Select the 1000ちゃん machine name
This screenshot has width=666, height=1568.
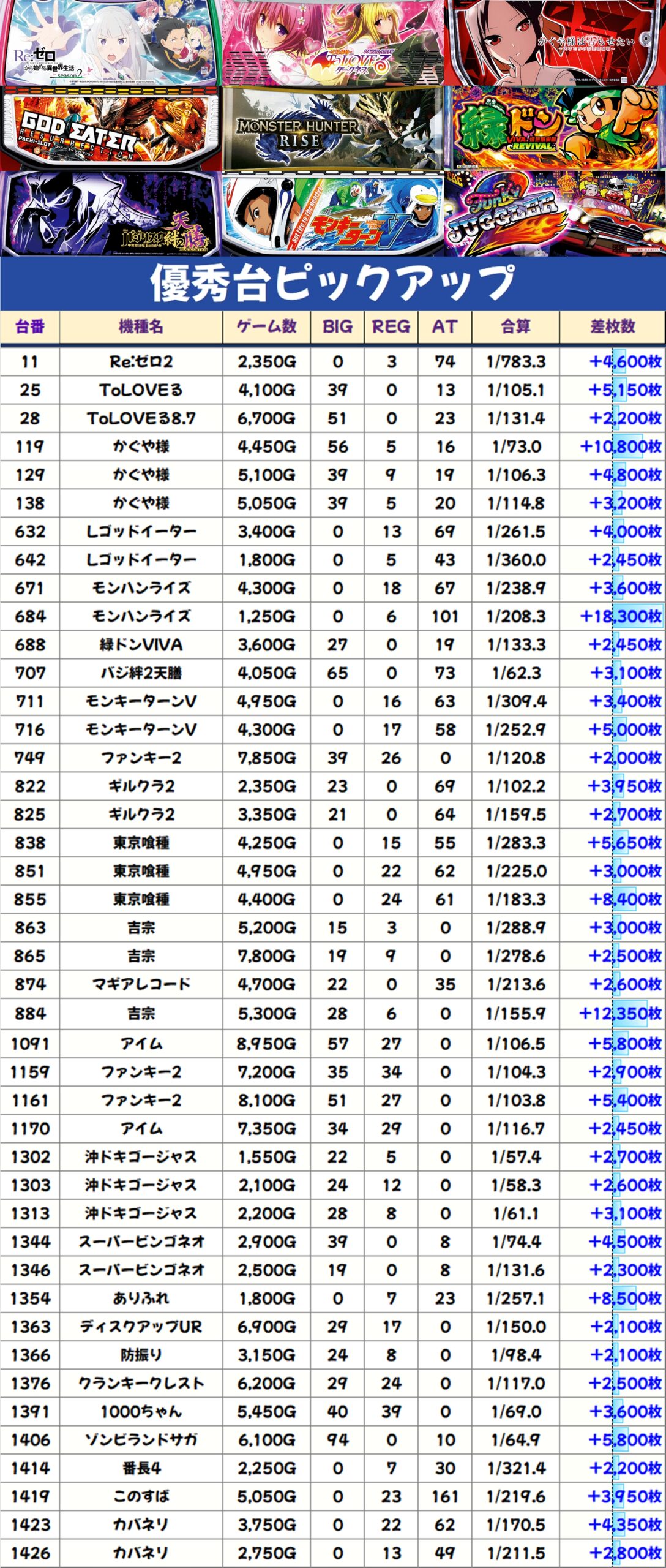click(x=141, y=1411)
